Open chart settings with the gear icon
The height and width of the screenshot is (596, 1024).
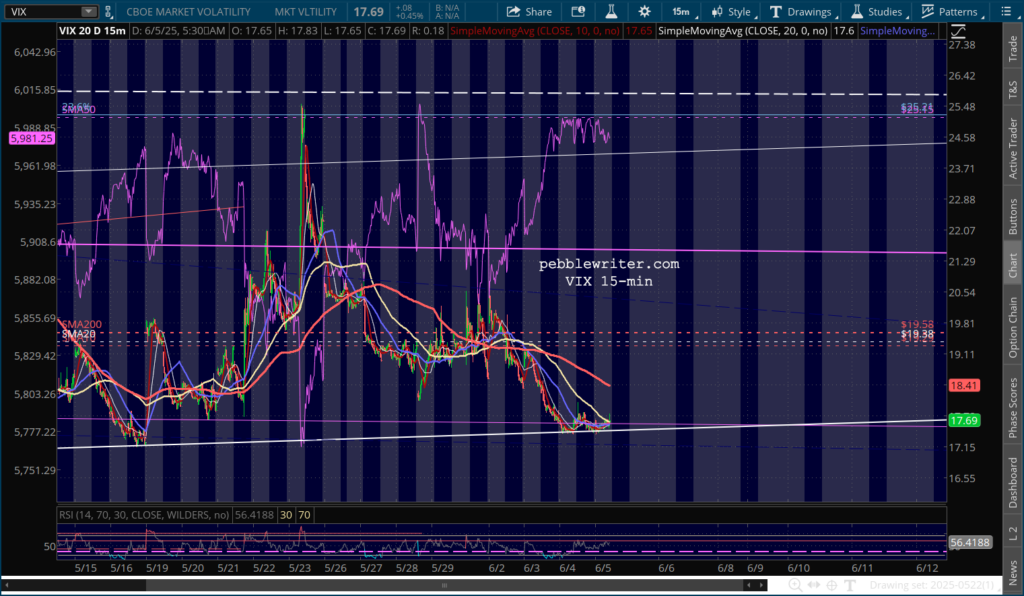click(644, 12)
